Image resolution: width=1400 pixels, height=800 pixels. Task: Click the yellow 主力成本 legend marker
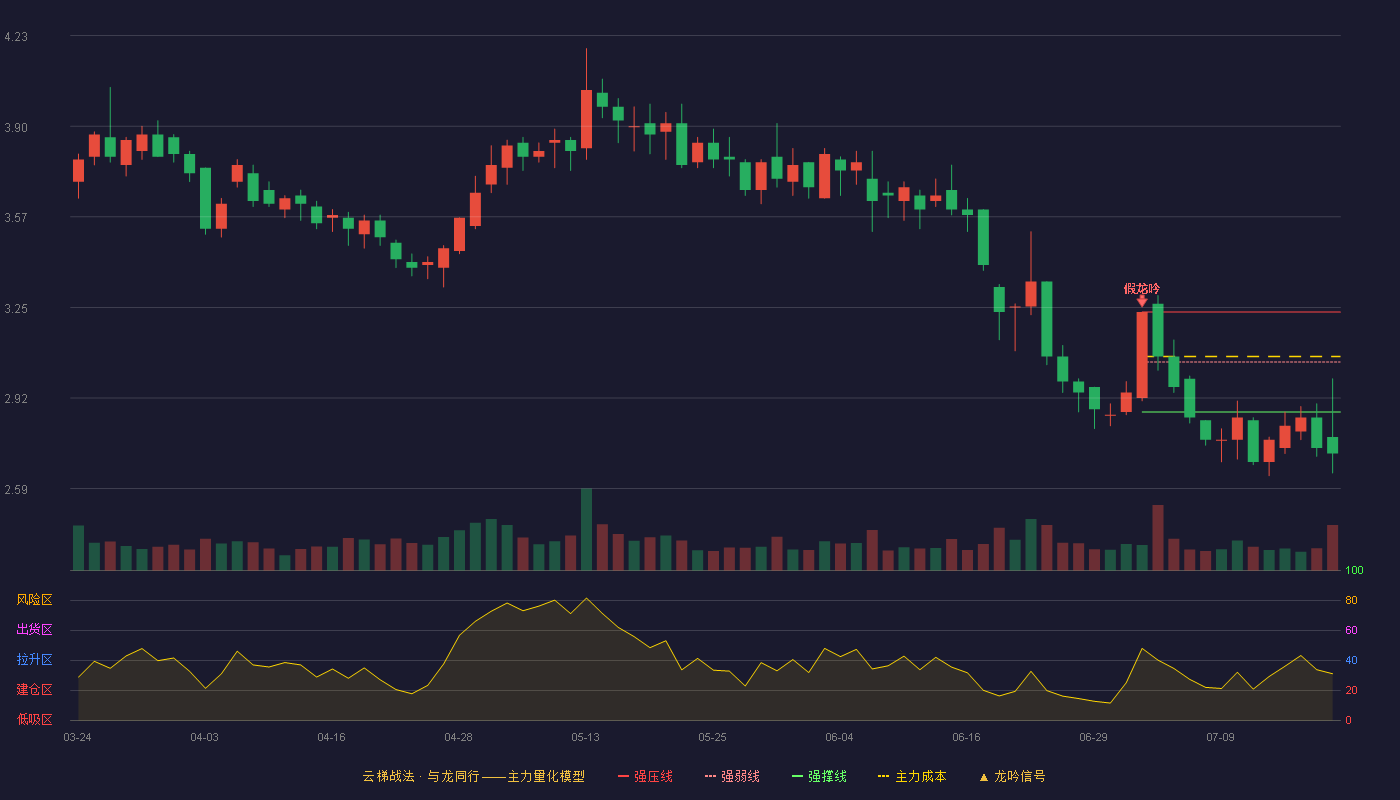883,776
